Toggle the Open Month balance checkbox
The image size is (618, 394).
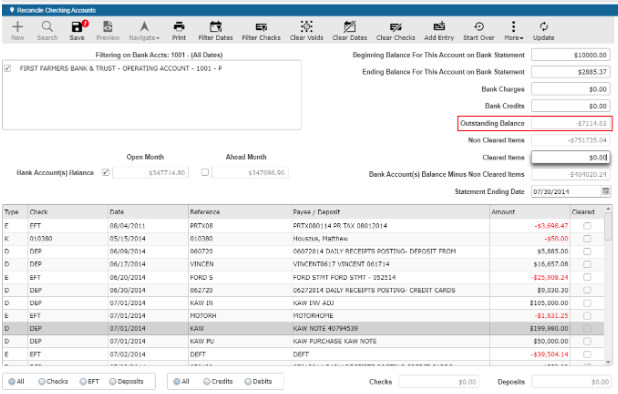(x=105, y=172)
